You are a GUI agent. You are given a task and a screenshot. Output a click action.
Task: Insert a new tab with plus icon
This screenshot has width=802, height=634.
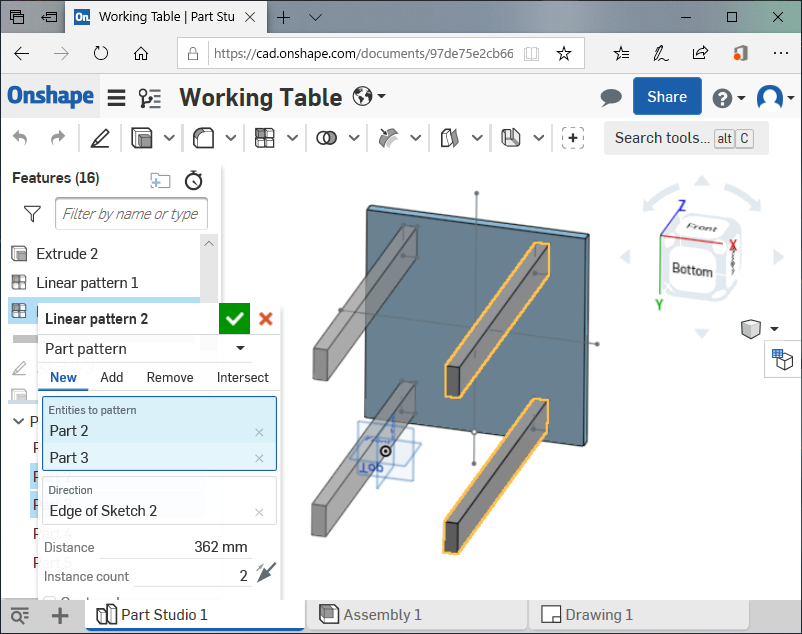coord(60,616)
